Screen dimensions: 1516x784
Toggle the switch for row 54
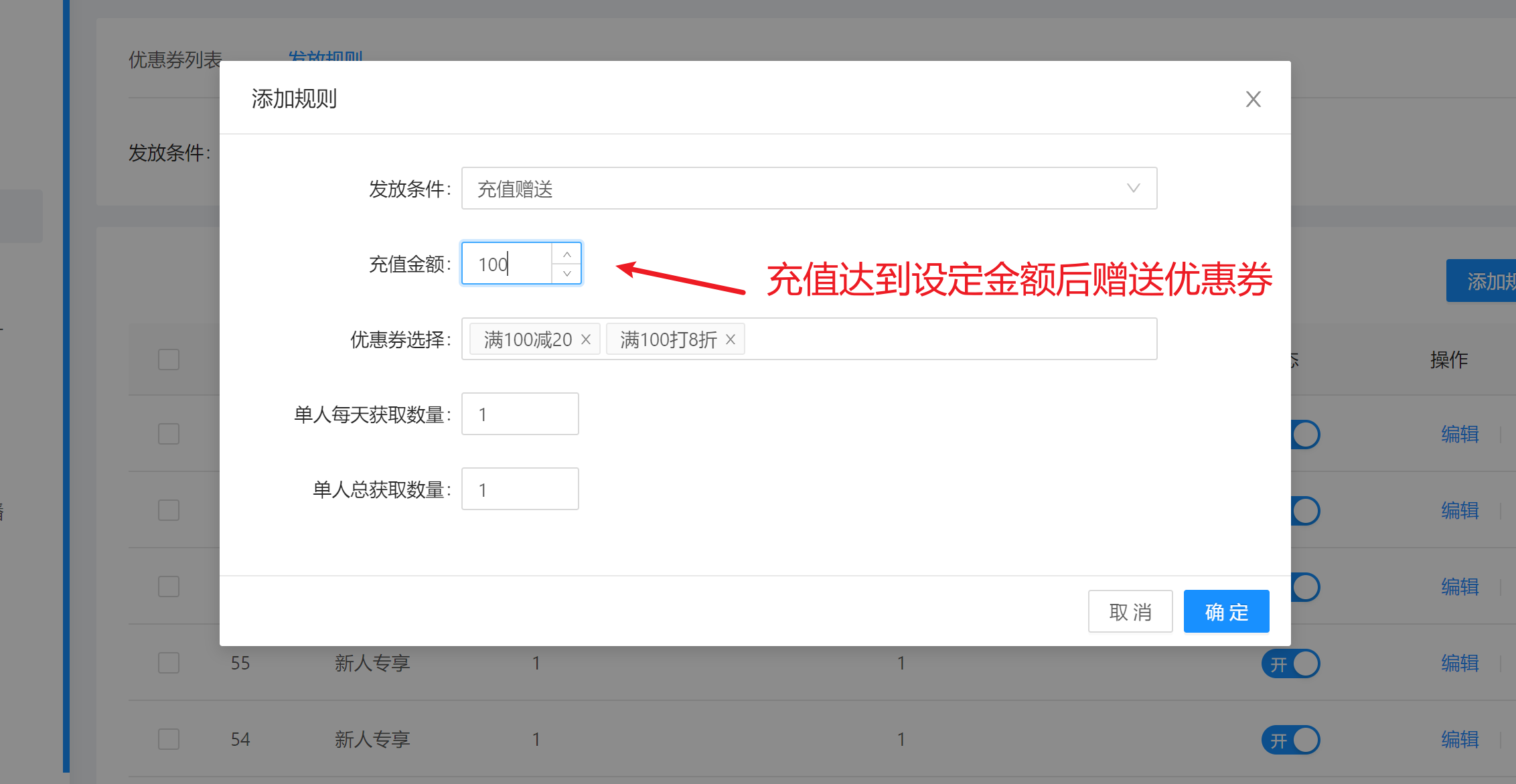pyautogui.click(x=1290, y=740)
